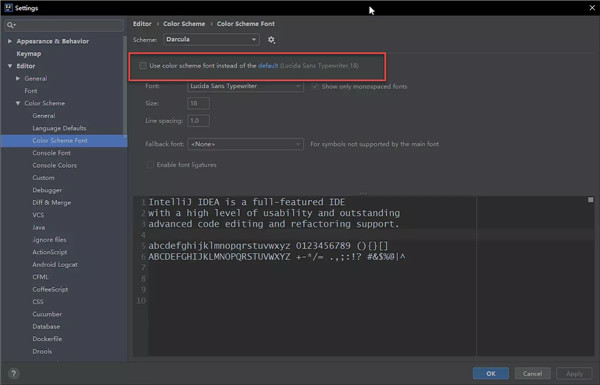The width and height of the screenshot is (600, 385).
Task: Click the scheme gear settings icon
Action: 271,40
